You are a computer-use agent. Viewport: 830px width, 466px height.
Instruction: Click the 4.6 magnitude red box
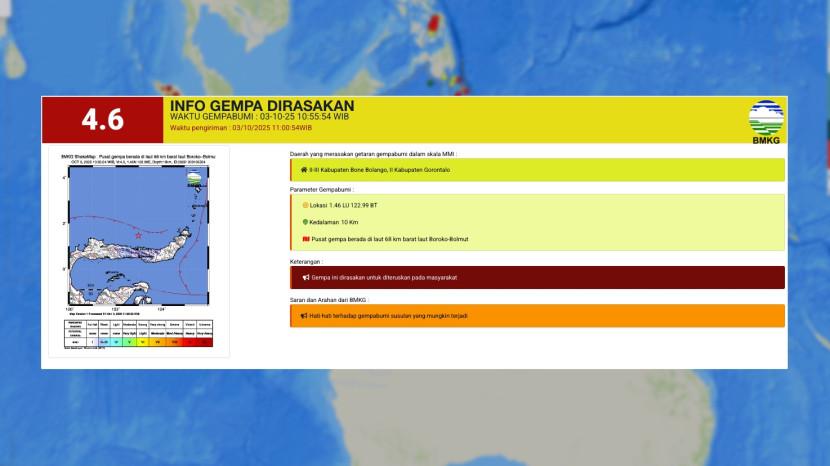(x=102, y=120)
